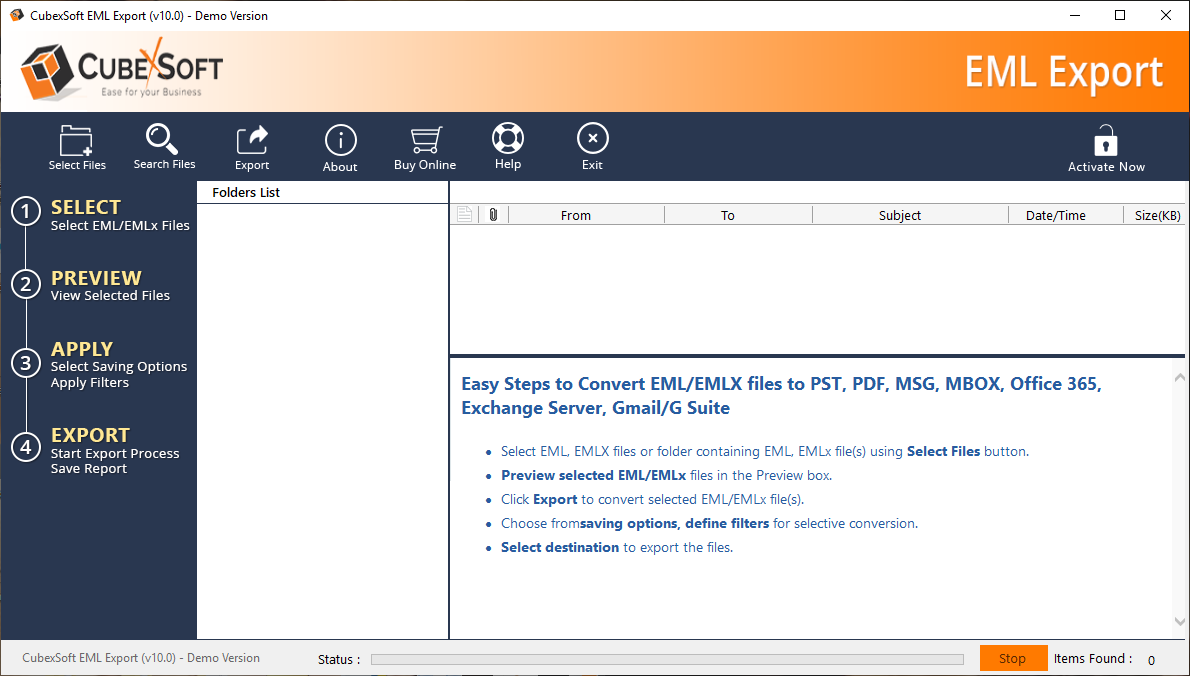Click the attachment paperclip column header
The height and width of the screenshot is (676, 1190).
coord(493,215)
